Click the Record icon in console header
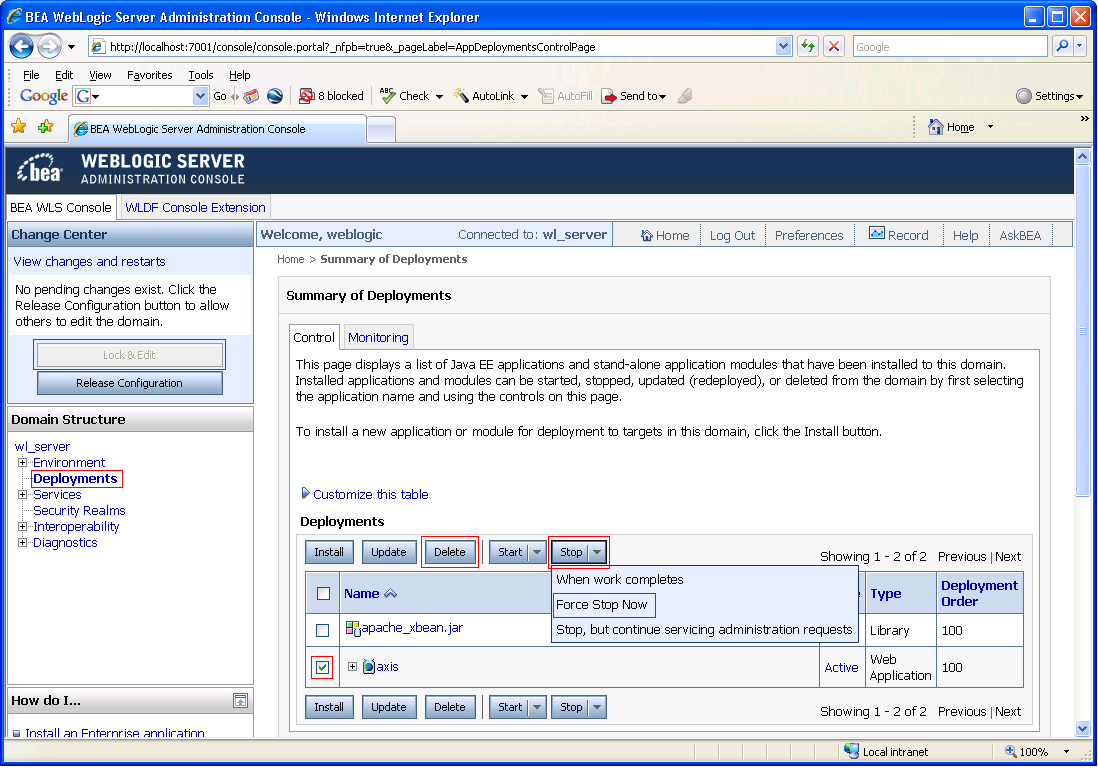This screenshot has height=768, width=1098. [x=876, y=233]
